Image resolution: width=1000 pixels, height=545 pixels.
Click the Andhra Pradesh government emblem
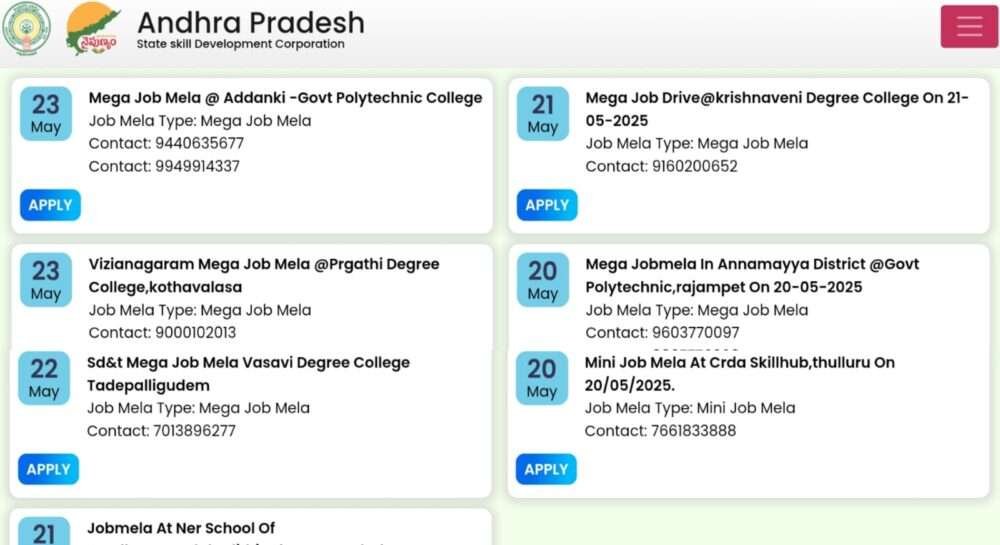tap(26, 28)
